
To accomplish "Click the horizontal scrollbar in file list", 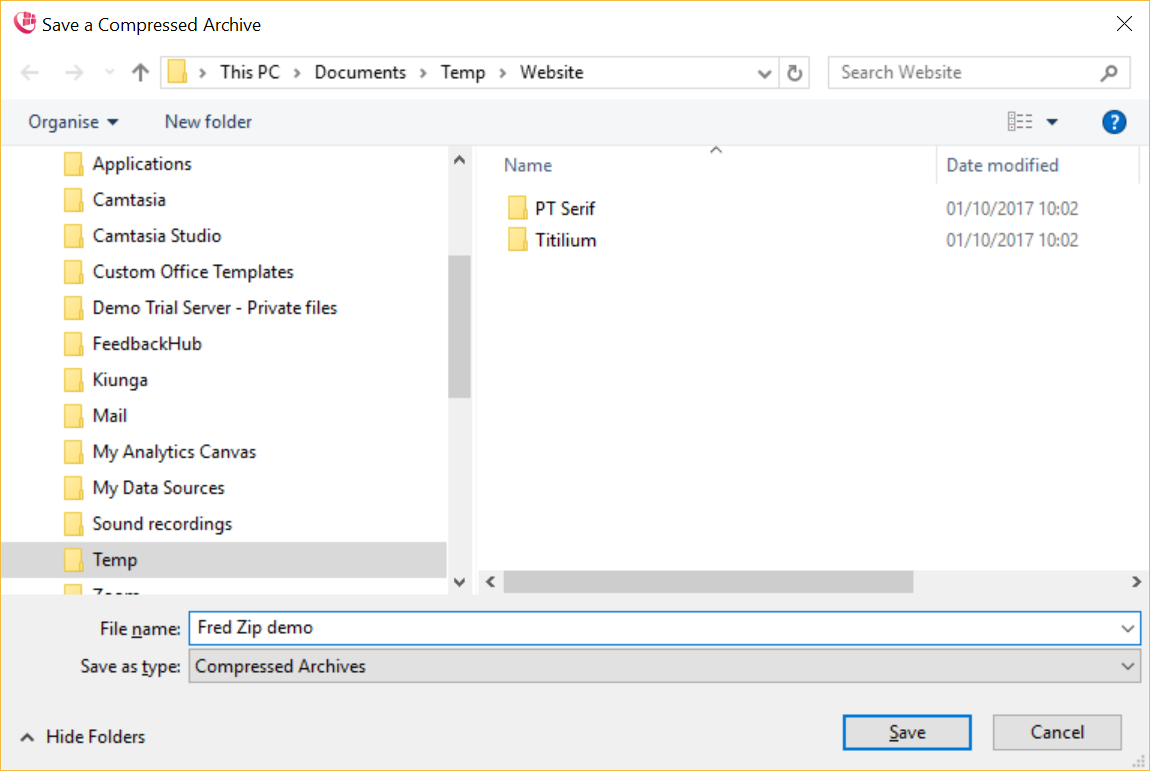I will [x=708, y=581].
